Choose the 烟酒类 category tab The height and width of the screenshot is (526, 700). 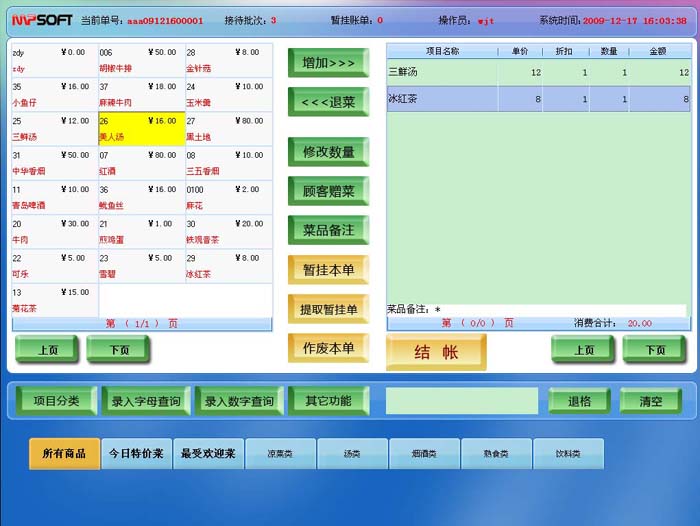click(x=424, y=454)
